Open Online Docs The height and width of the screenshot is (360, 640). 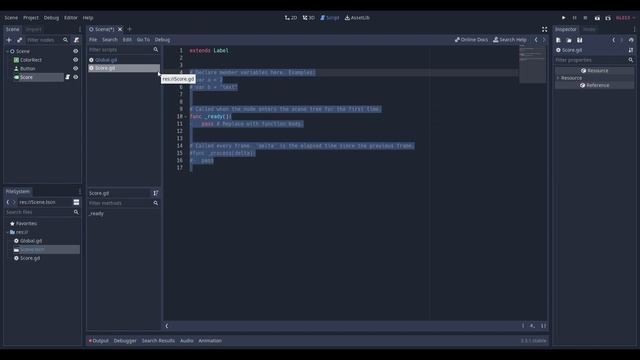[471, 40]
